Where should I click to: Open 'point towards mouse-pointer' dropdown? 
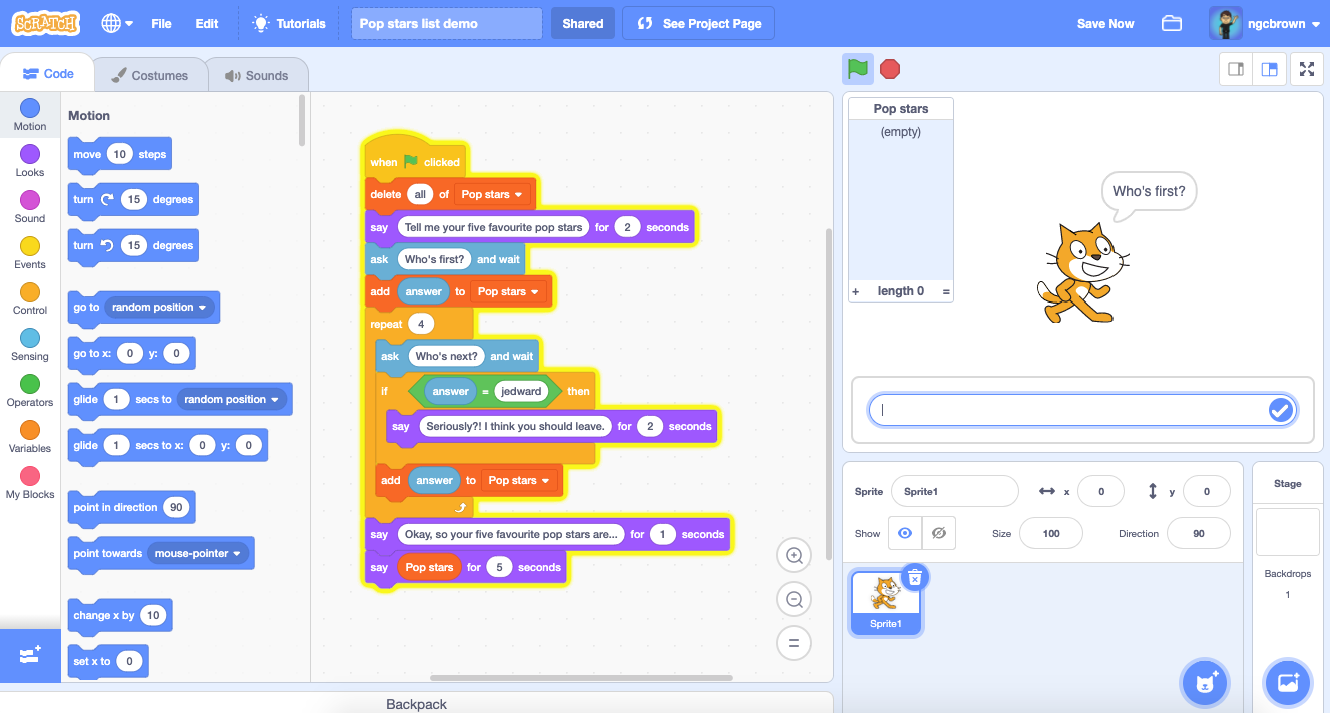pos(199,553)
